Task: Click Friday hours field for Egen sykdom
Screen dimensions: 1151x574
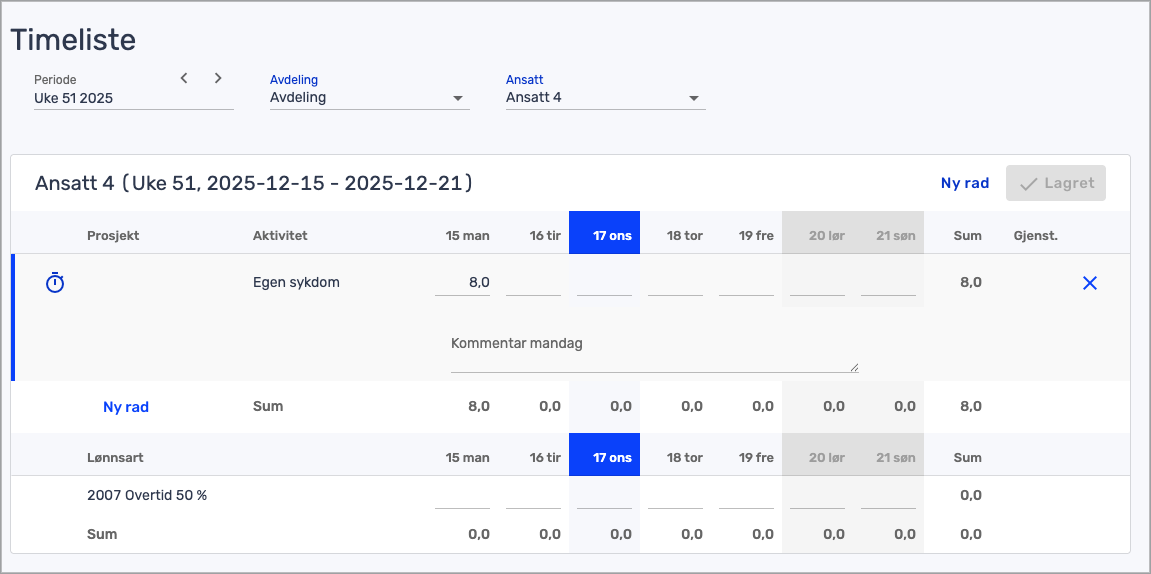Action: point(746,283)
